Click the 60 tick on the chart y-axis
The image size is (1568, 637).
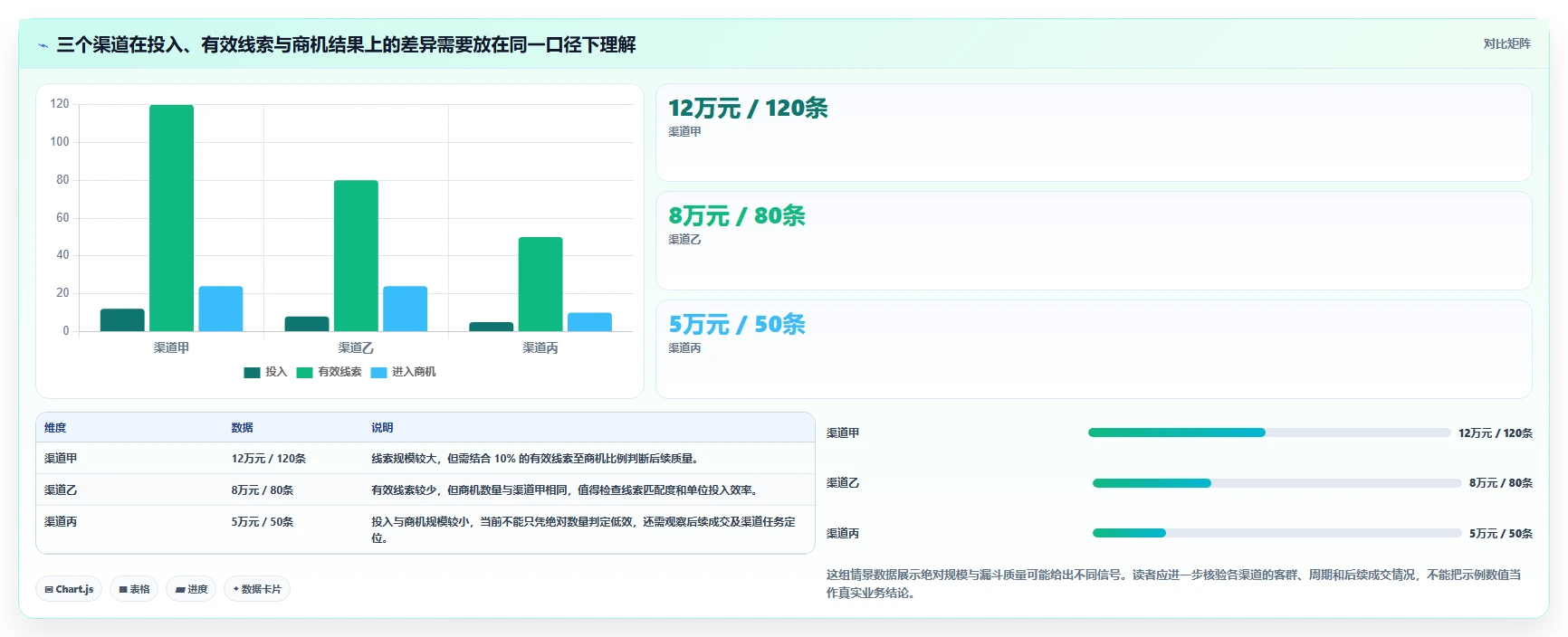62,217
